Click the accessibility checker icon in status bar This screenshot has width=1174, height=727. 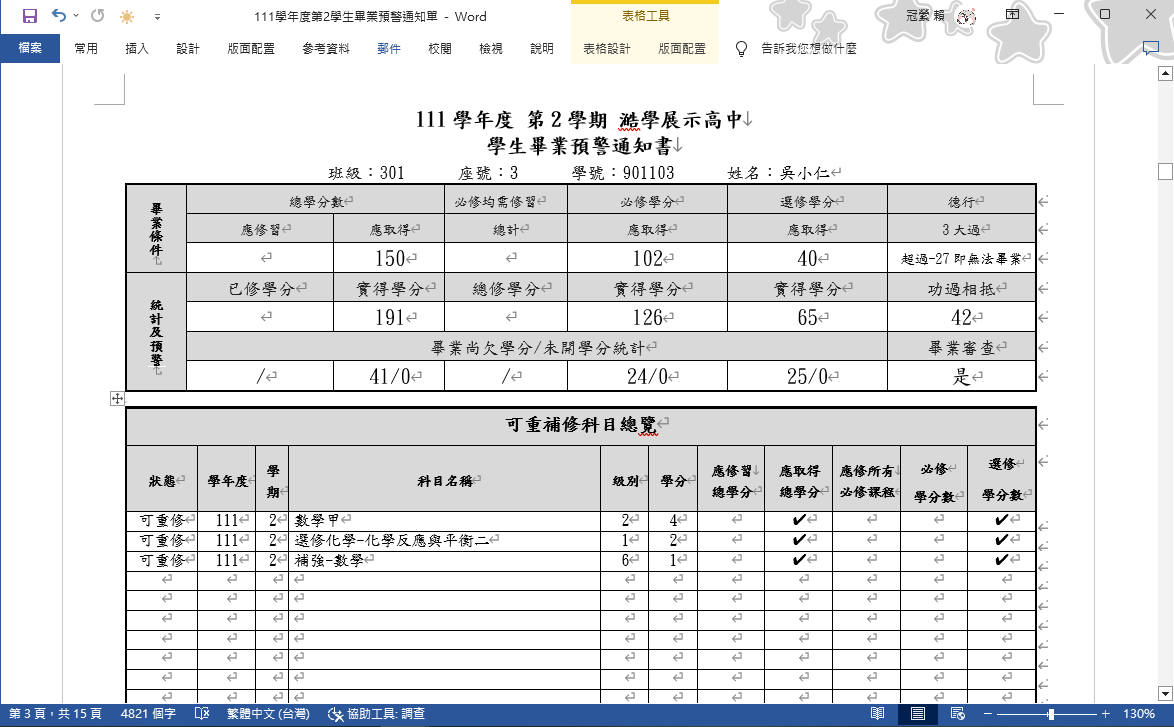[x=335, y=714]
